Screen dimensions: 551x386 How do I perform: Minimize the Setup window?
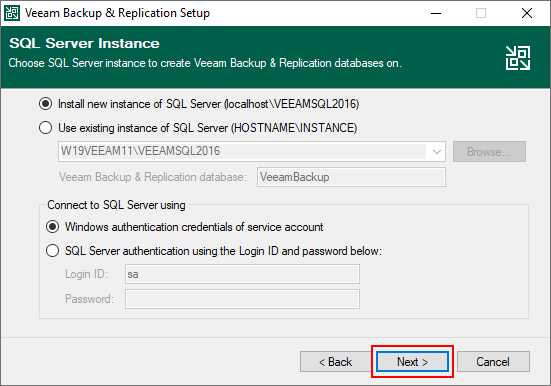coord(436,13)
